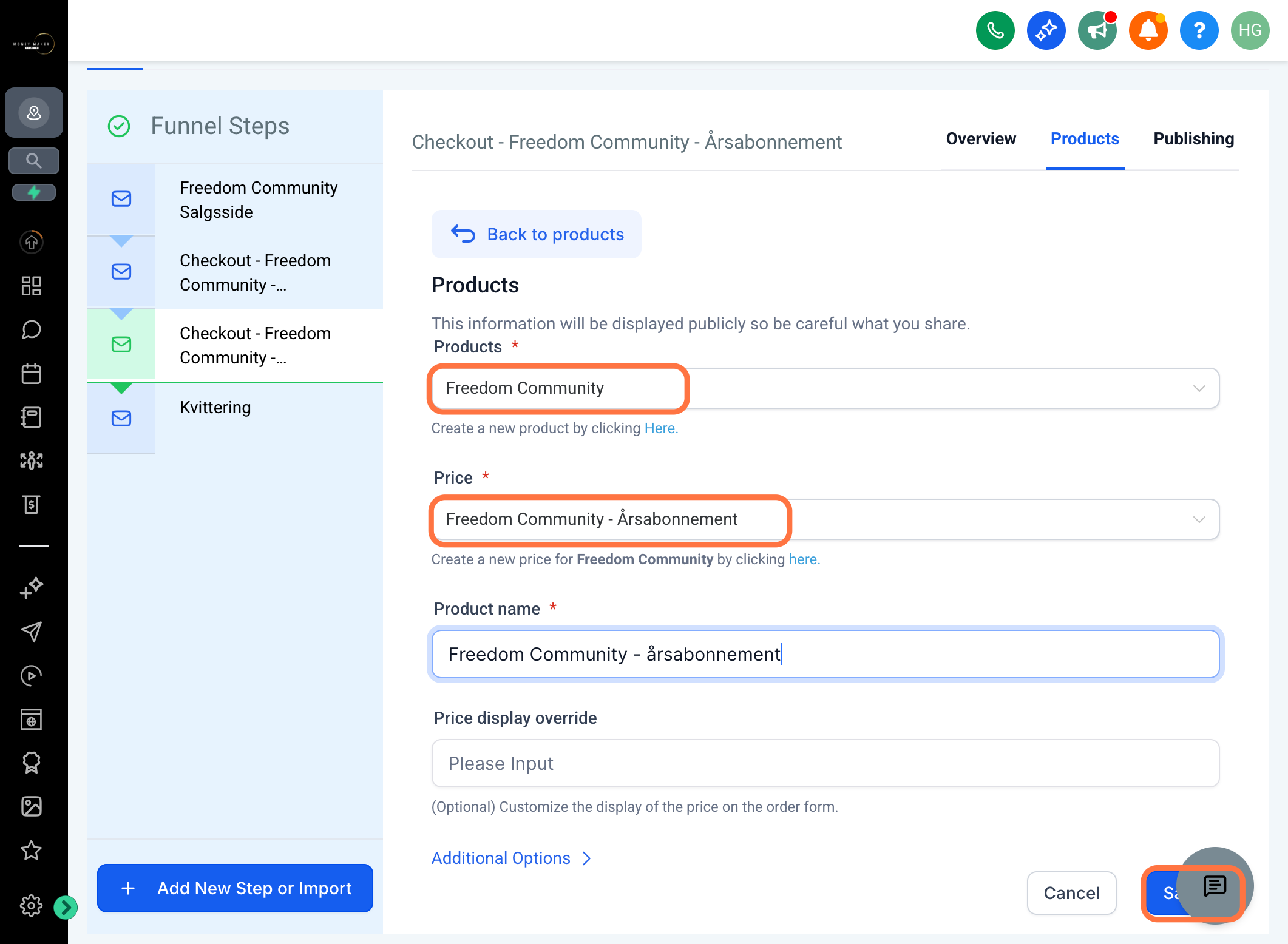Open the sidebar conversations chat bubble icon
The image size is (1288, 944).
(x=32, y=329)
